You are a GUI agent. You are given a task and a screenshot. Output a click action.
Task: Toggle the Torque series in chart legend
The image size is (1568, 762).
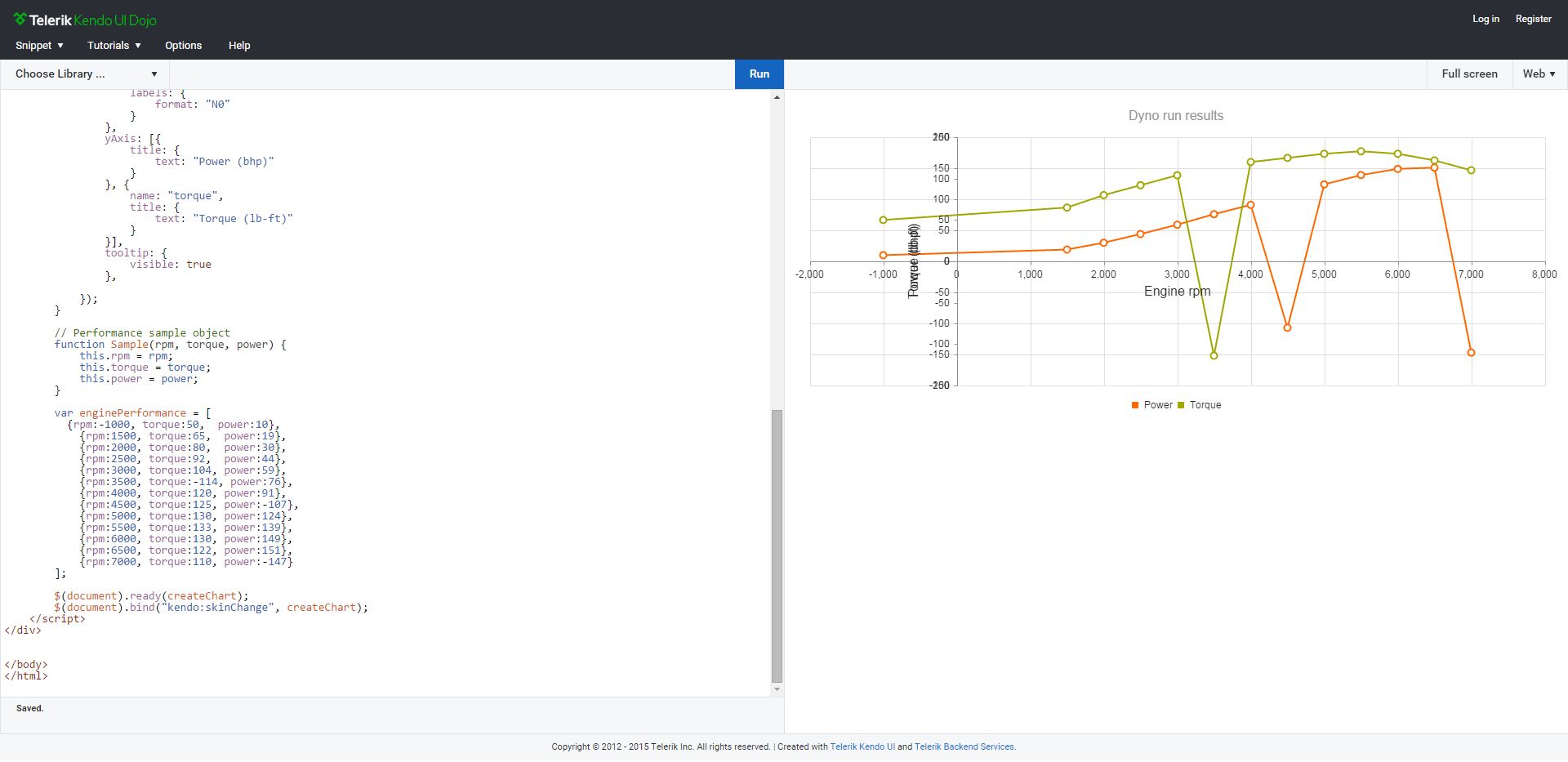coord(1199,405)
